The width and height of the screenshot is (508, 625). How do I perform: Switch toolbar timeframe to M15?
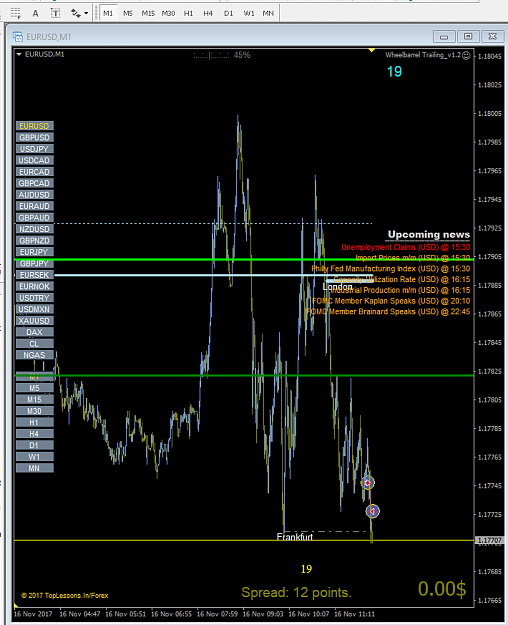coord(148,13)
